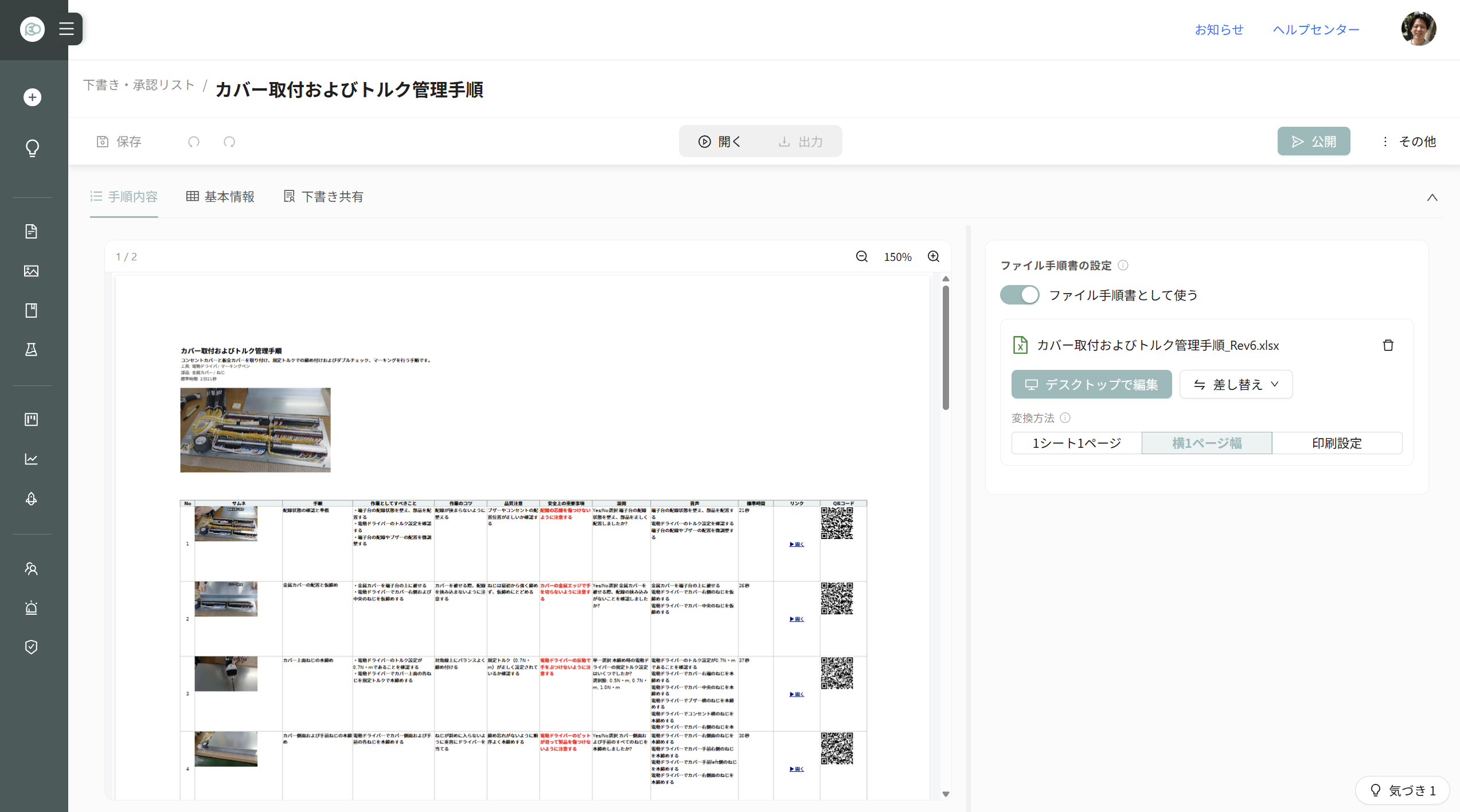Select 横1ページ幅 conversion option
Image resolution: width=1460 pixels, height=812 pixels.
tap(1207, 443)
